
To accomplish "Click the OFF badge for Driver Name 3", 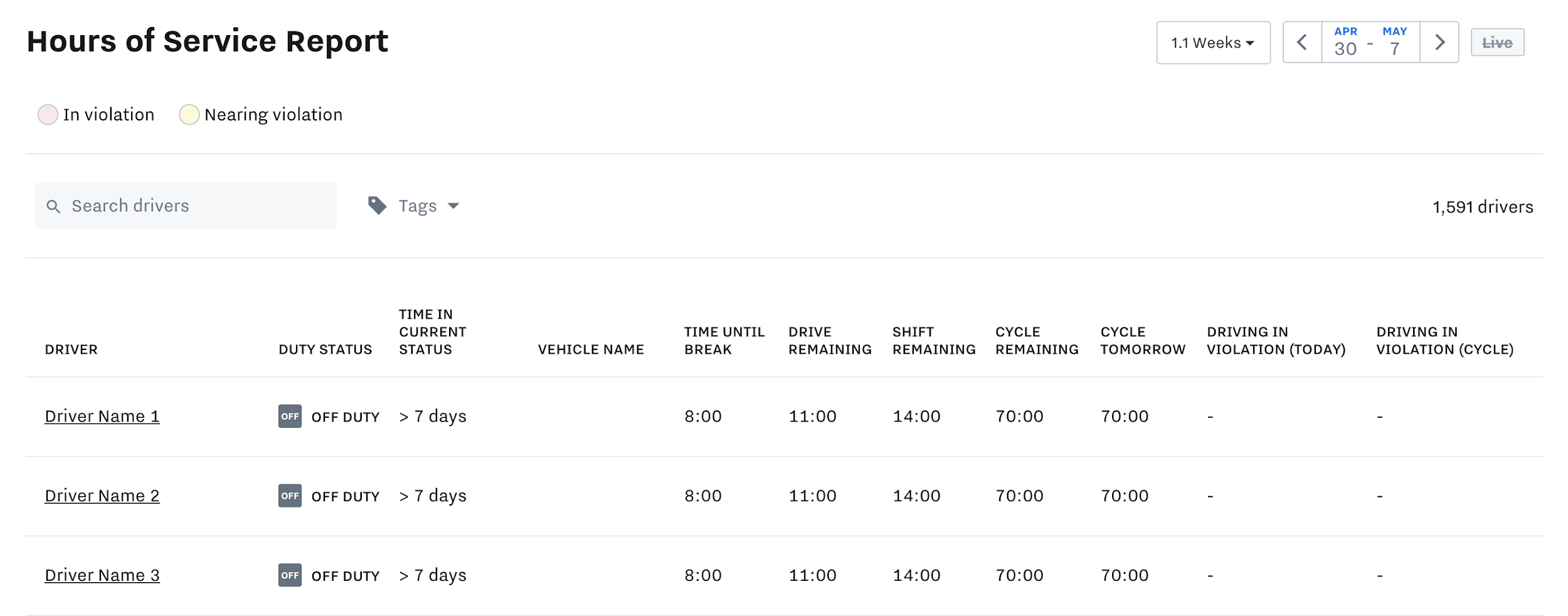I will 290,575.
